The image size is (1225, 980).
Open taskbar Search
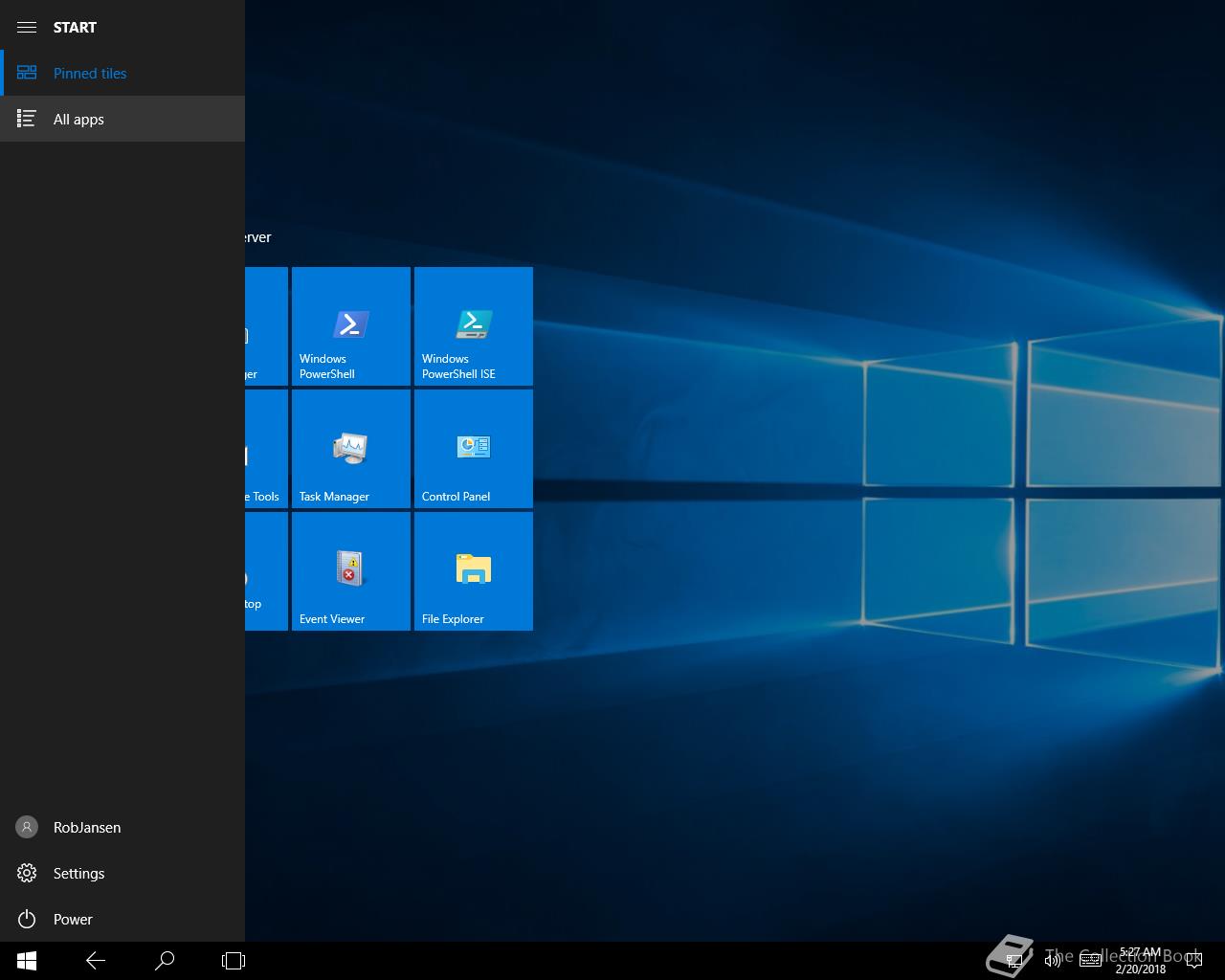165,961
